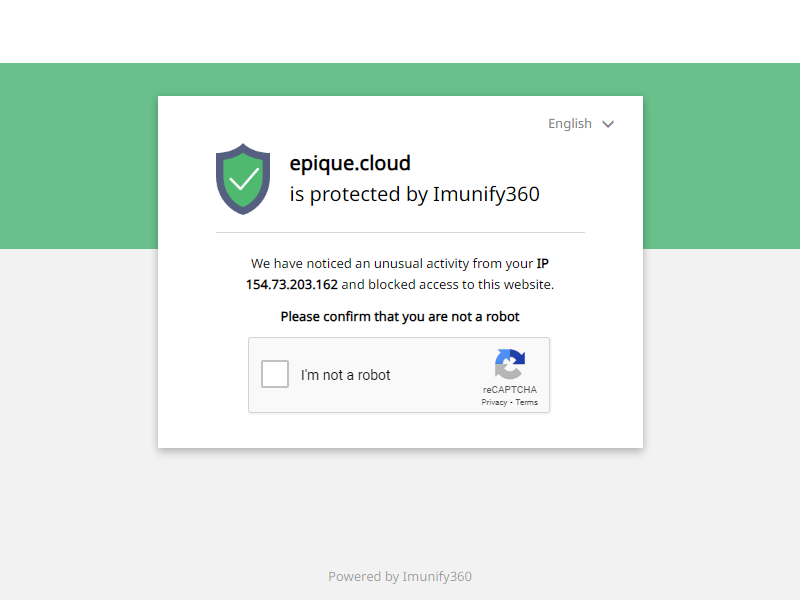Click the white checkmark inside the shield
The width and height of the screenshot is (800, 600).
coord(243,179)
